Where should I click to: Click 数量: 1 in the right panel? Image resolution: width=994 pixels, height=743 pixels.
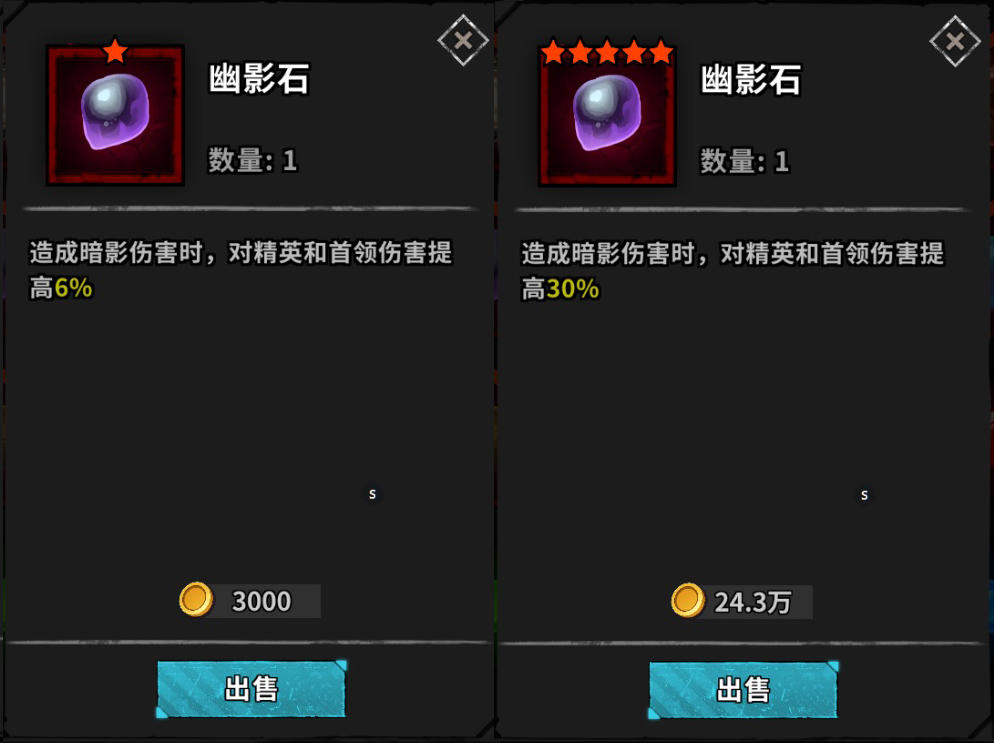pyautogui.click(x=745, y=161)
